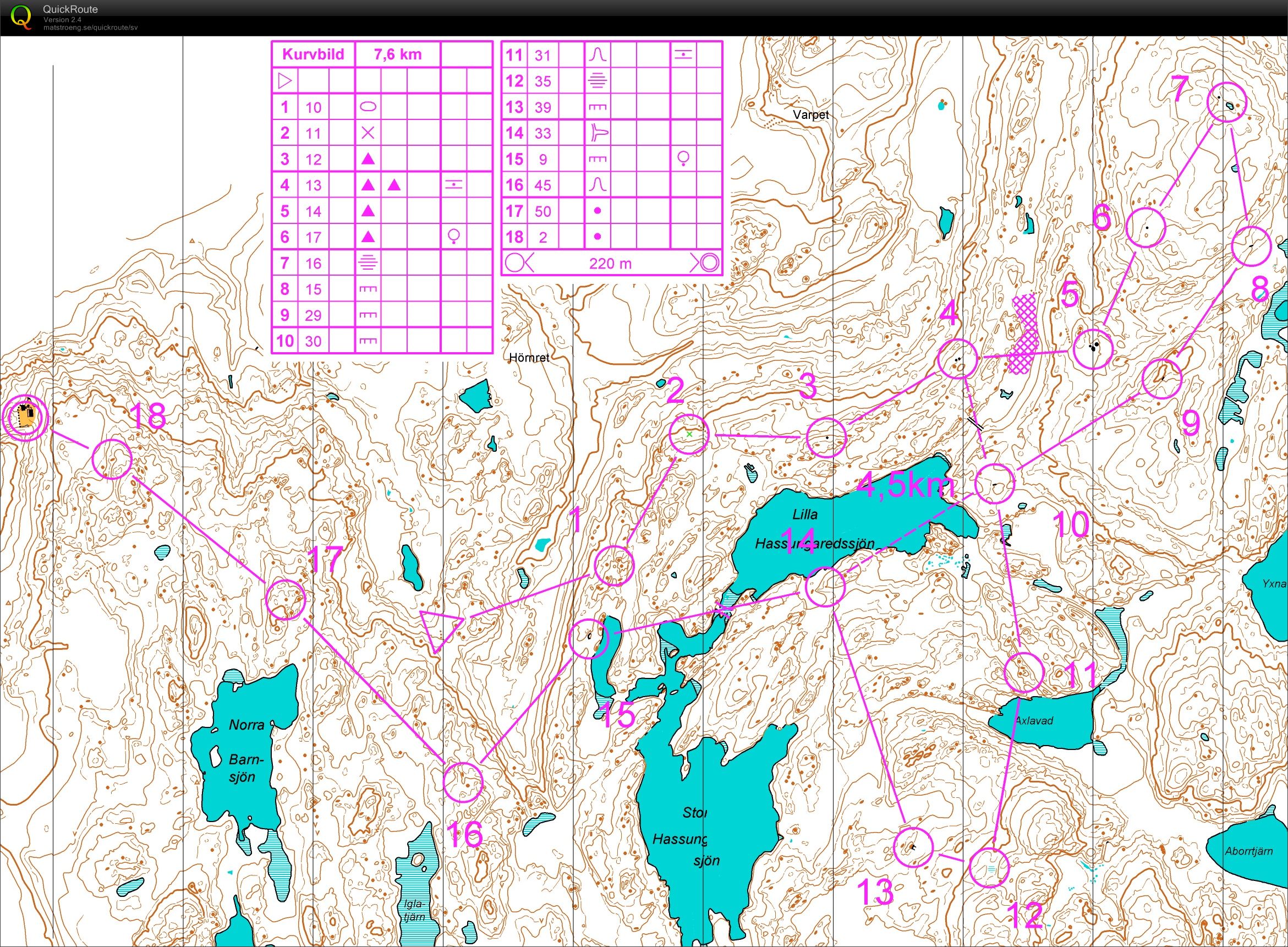Click the circle-with-stem symbol in row 15
1288x947 pixels.
683,158
